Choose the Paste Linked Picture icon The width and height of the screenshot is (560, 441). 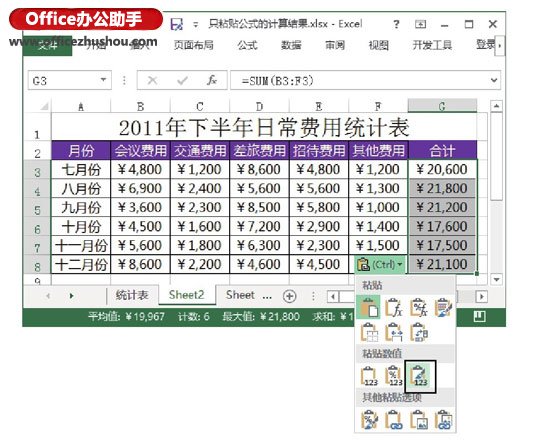tap(443, 420)
